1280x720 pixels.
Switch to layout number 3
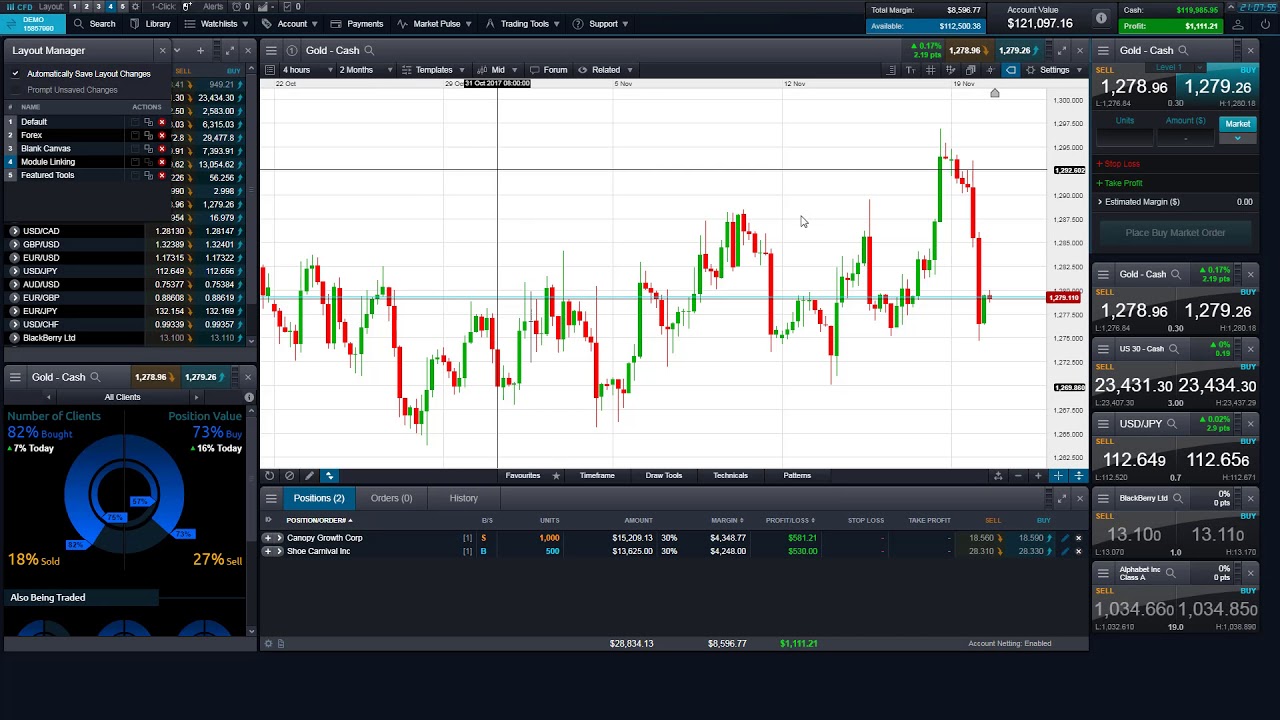tap(98, 7)
